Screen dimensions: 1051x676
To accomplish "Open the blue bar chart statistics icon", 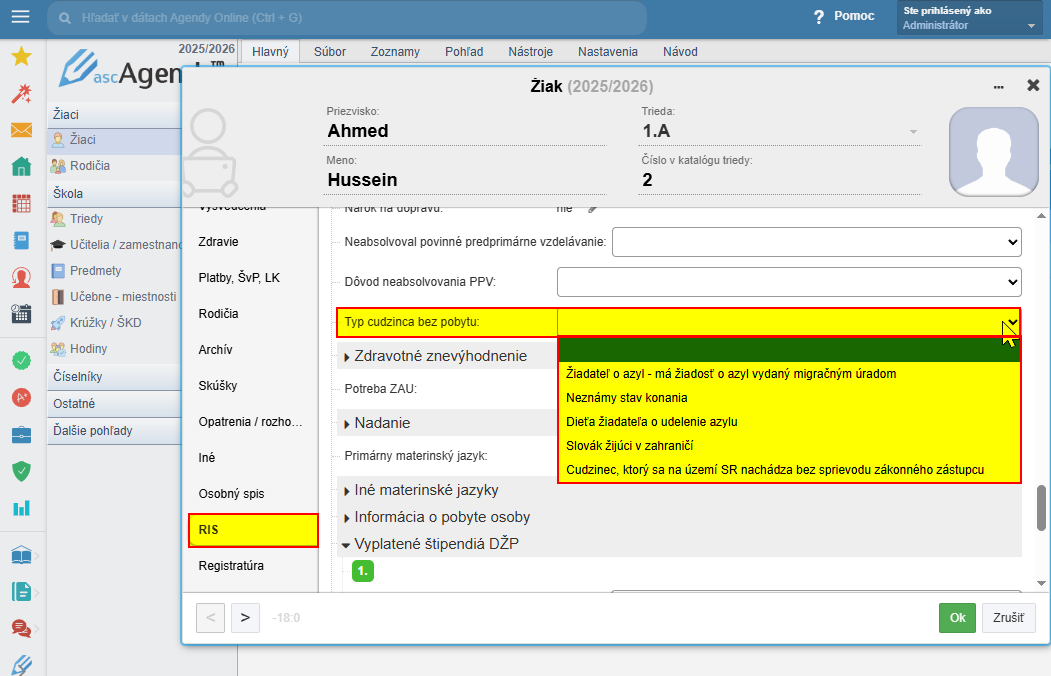I will click(21, 507).
